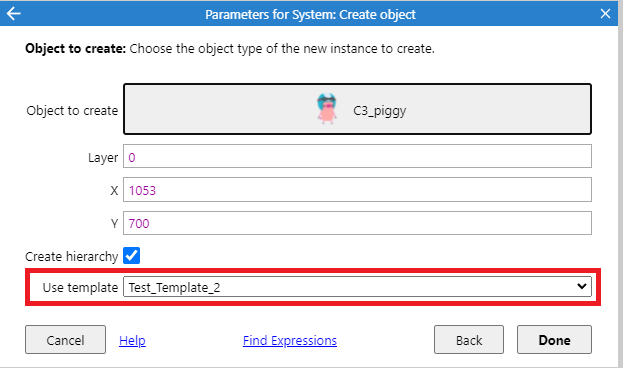Click the Use template label

(x=80, y=287)
